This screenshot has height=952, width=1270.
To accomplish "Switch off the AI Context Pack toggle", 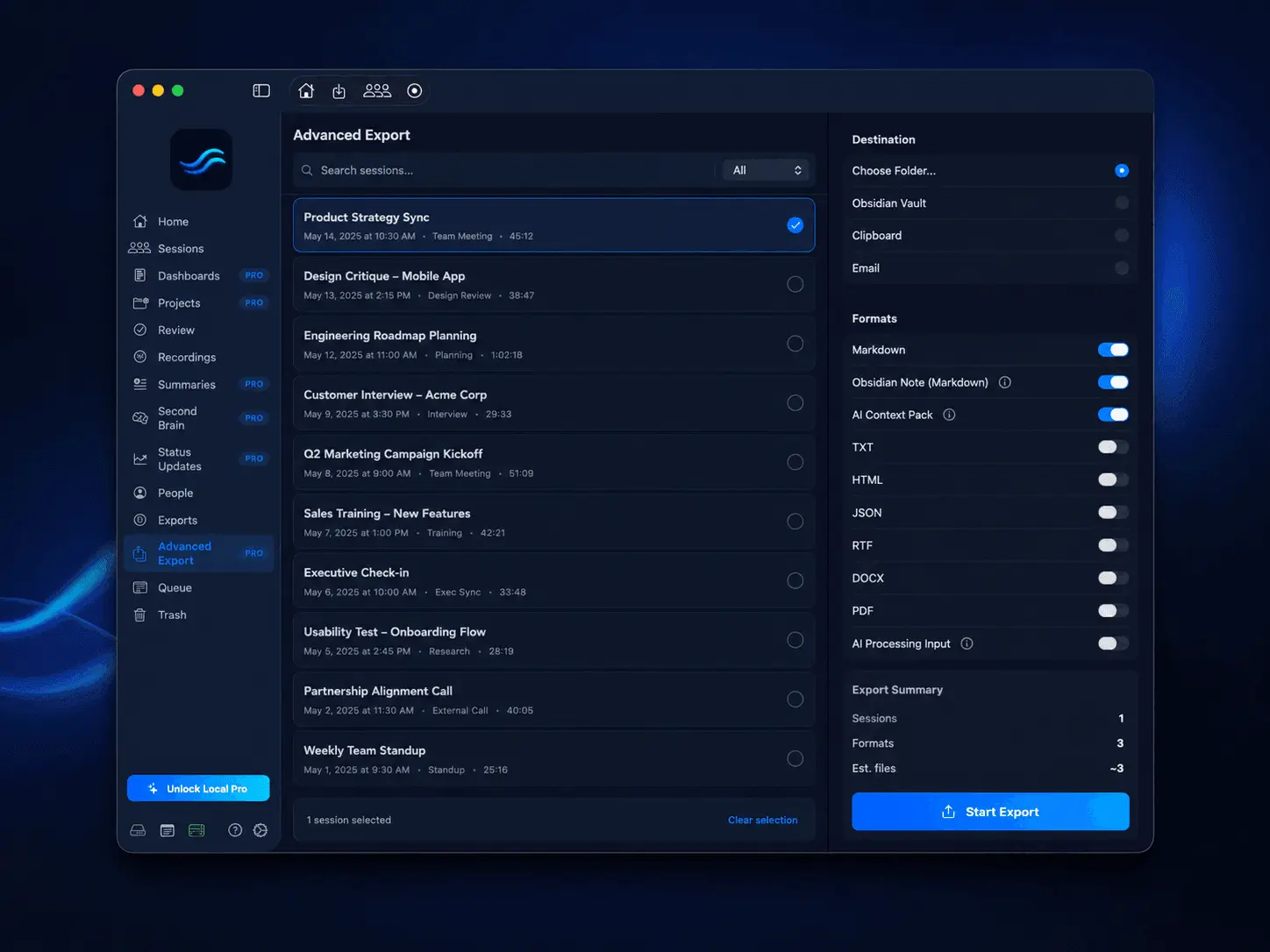I will (1113, 415).
